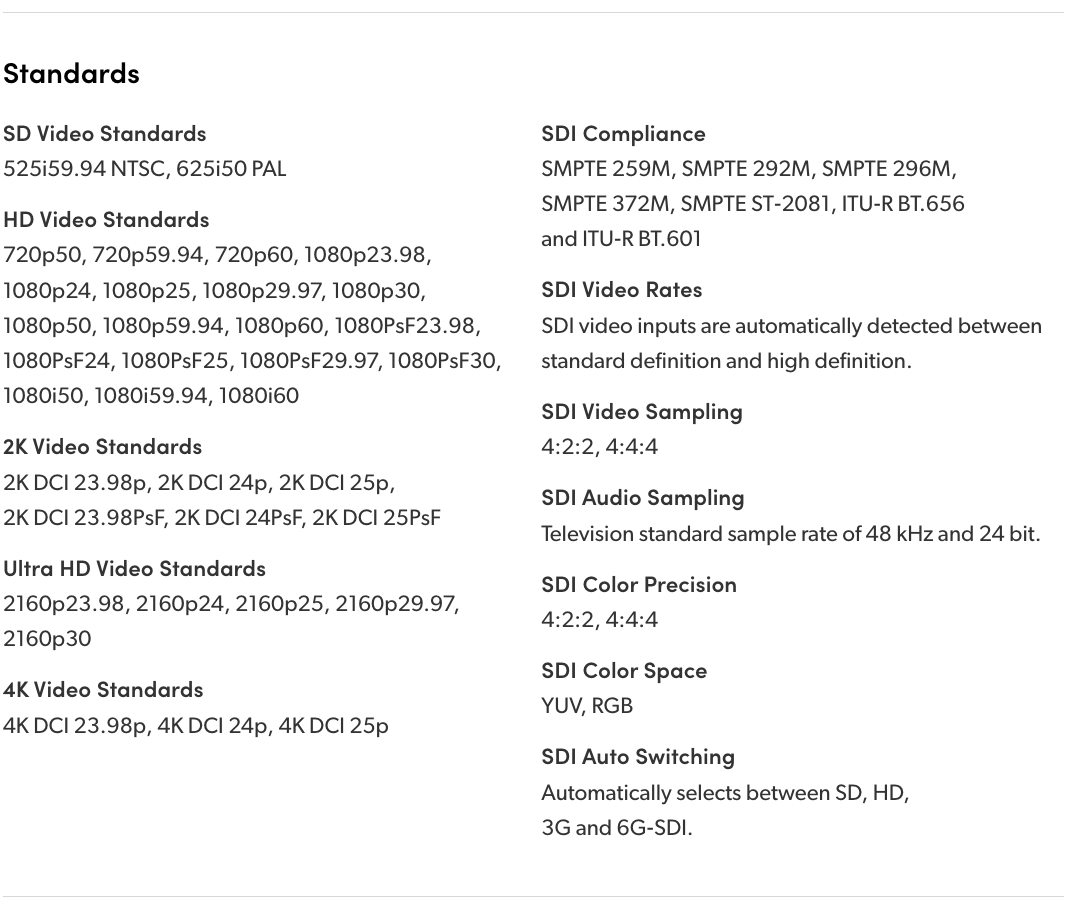Image resolution: width=1070 pixels, height=910 pixels.
Task: Click the HD Video Standards heading
Action: pyautogui.click(x=106, y=219)
